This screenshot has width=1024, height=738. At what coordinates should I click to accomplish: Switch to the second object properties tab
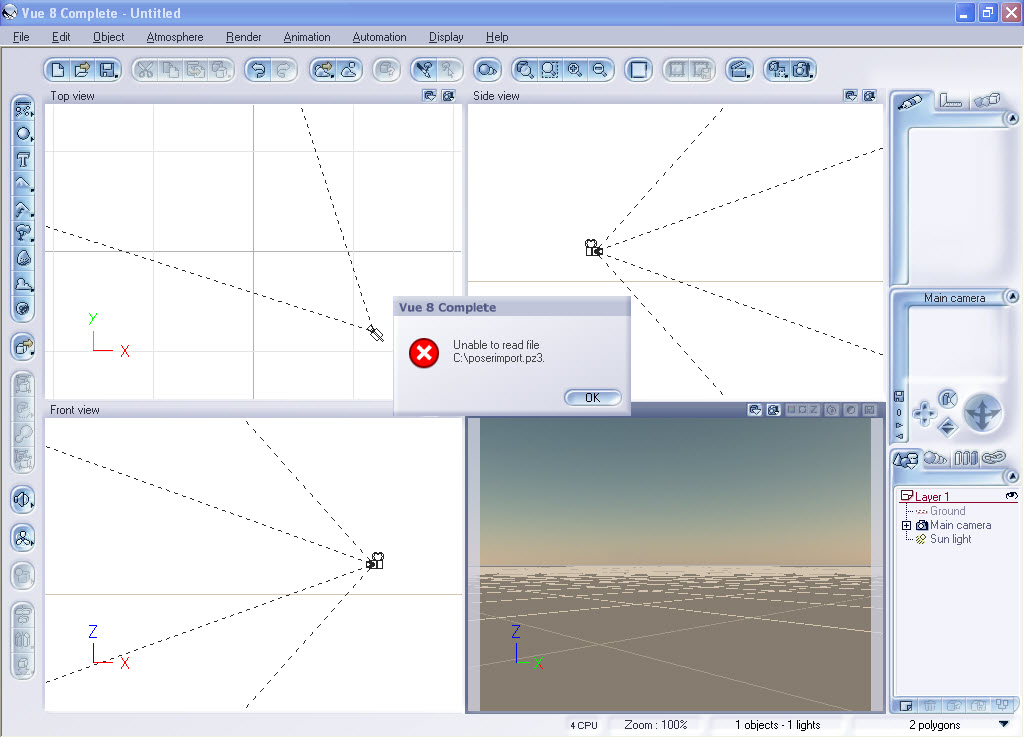949,101
